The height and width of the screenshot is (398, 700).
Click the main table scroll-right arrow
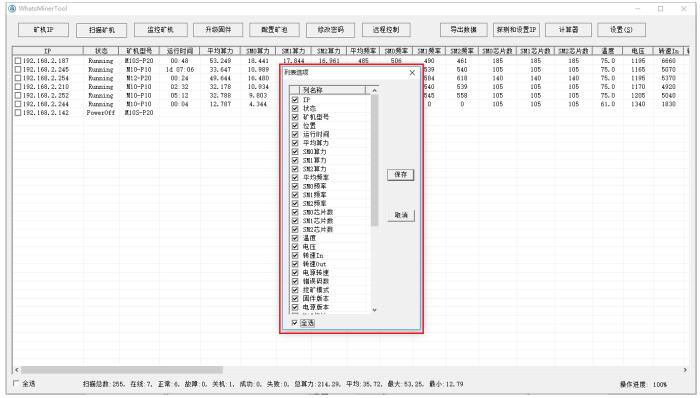pyautogui.click(x=685, y=370)
